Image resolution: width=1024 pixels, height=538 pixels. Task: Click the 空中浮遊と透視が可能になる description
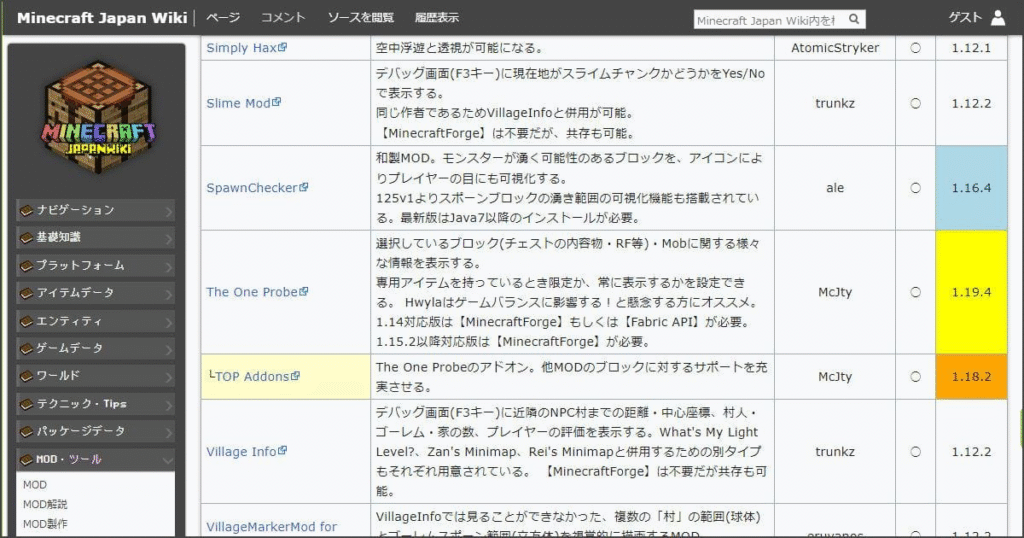point(459,48)
